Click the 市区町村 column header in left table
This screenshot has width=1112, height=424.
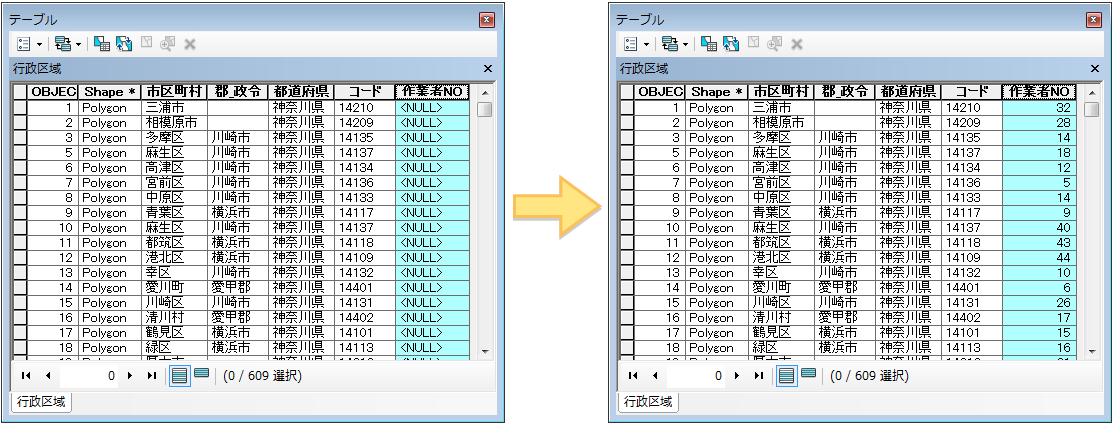pyautogui.click(x=174, y=91)
